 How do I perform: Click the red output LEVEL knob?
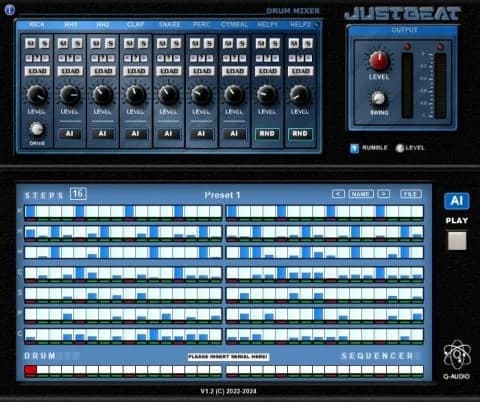tap(379, 60)
